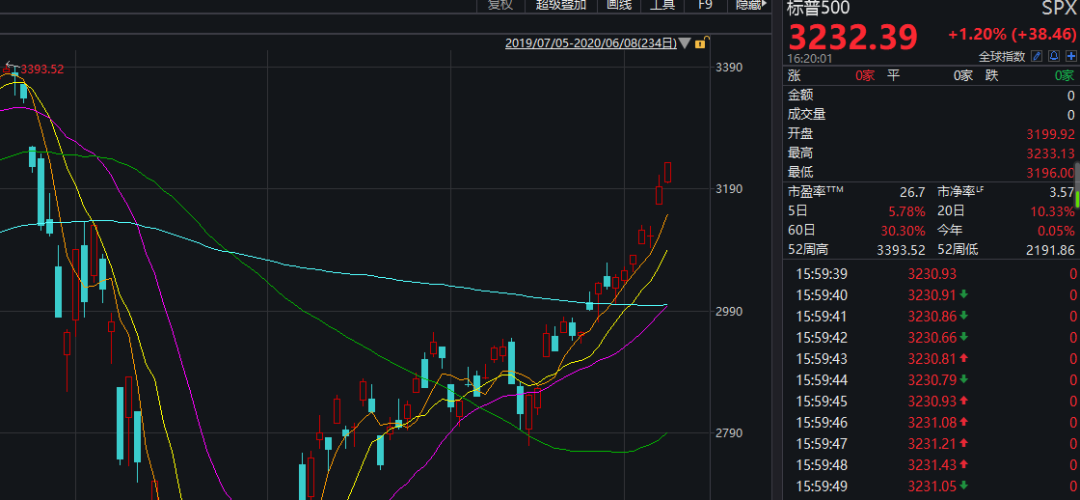Open the 工具 tools menu
1080x500 pixels.
point(662,5)
